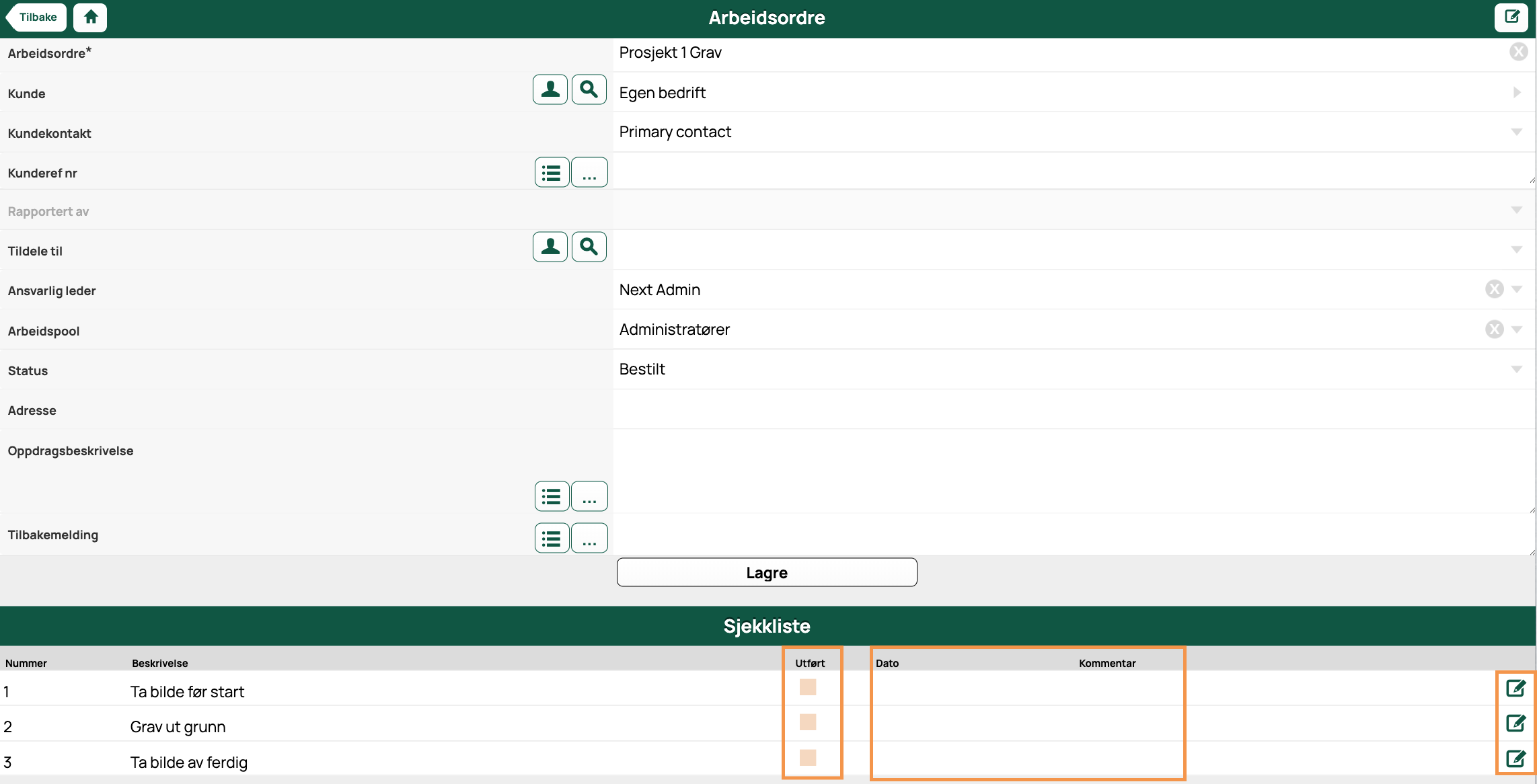The image size is (1537, 784).
Task: Click the search magnifier beside Tildele til
Action: pos(589,247)
